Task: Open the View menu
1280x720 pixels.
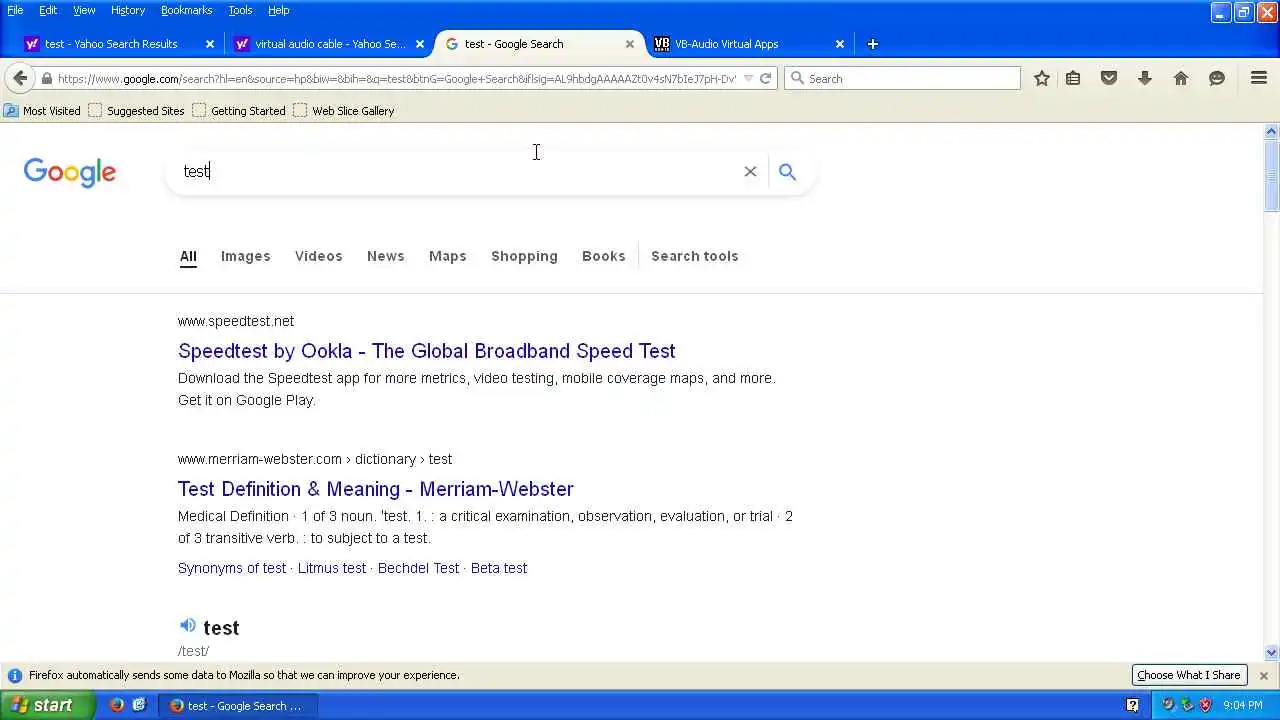Action: click(x=84, y=10)
